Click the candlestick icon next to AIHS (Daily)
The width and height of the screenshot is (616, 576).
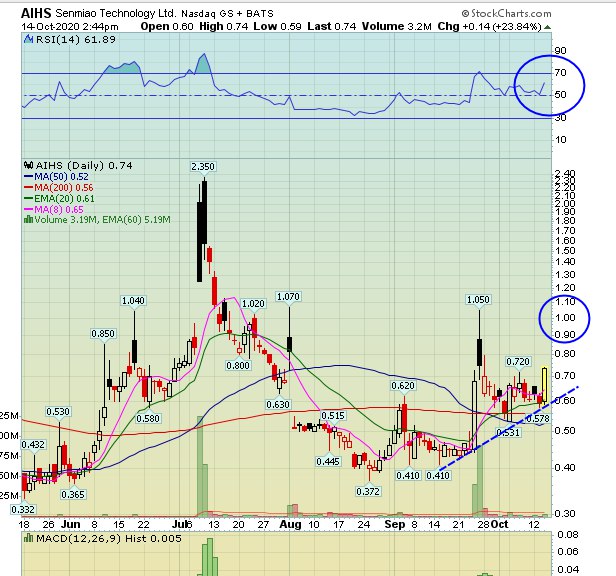click(29, 165)
